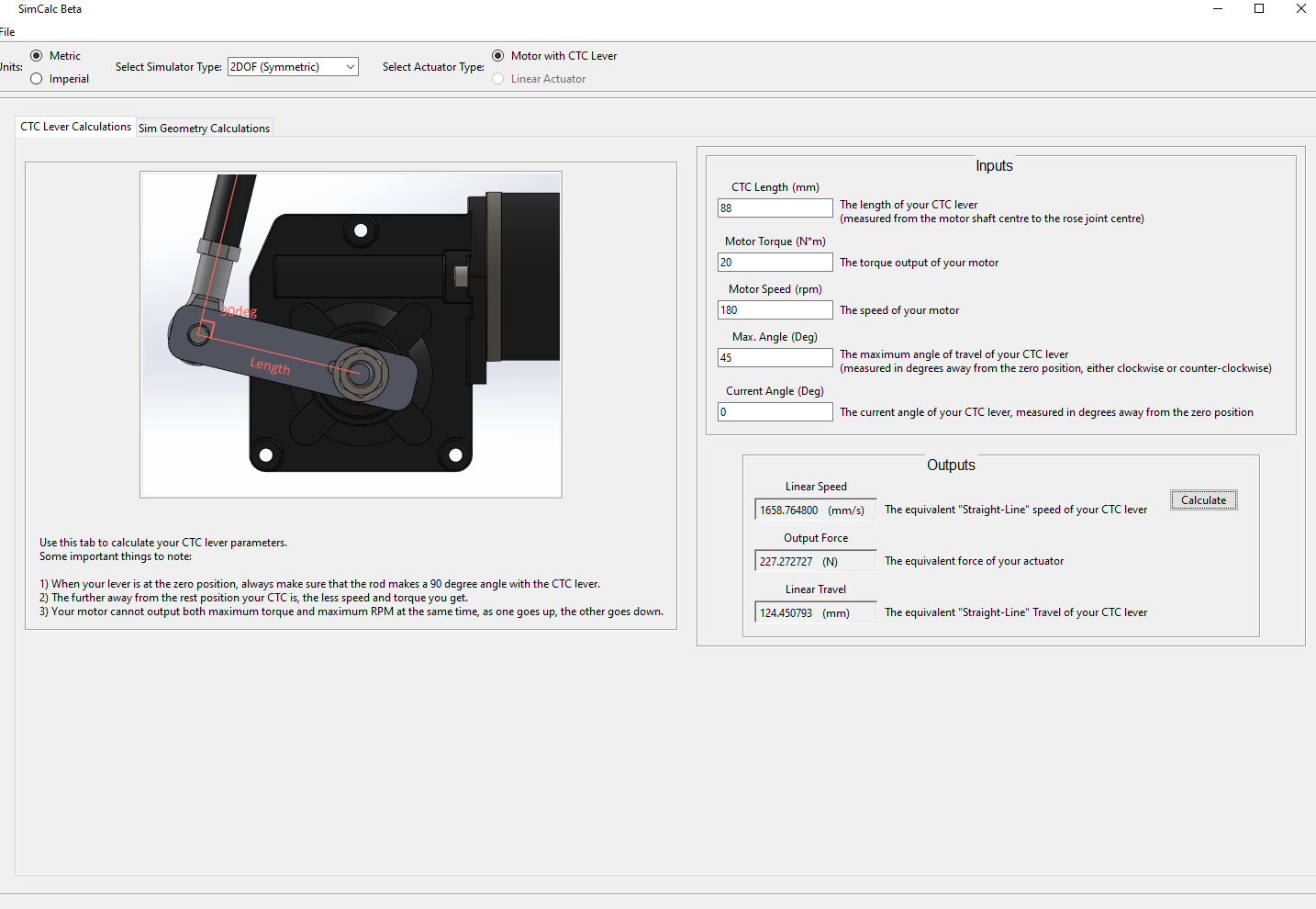The height and width of the screenshot is (909, 1316).
Task: Select the Metric units radio button
Action: coord(37,56)
